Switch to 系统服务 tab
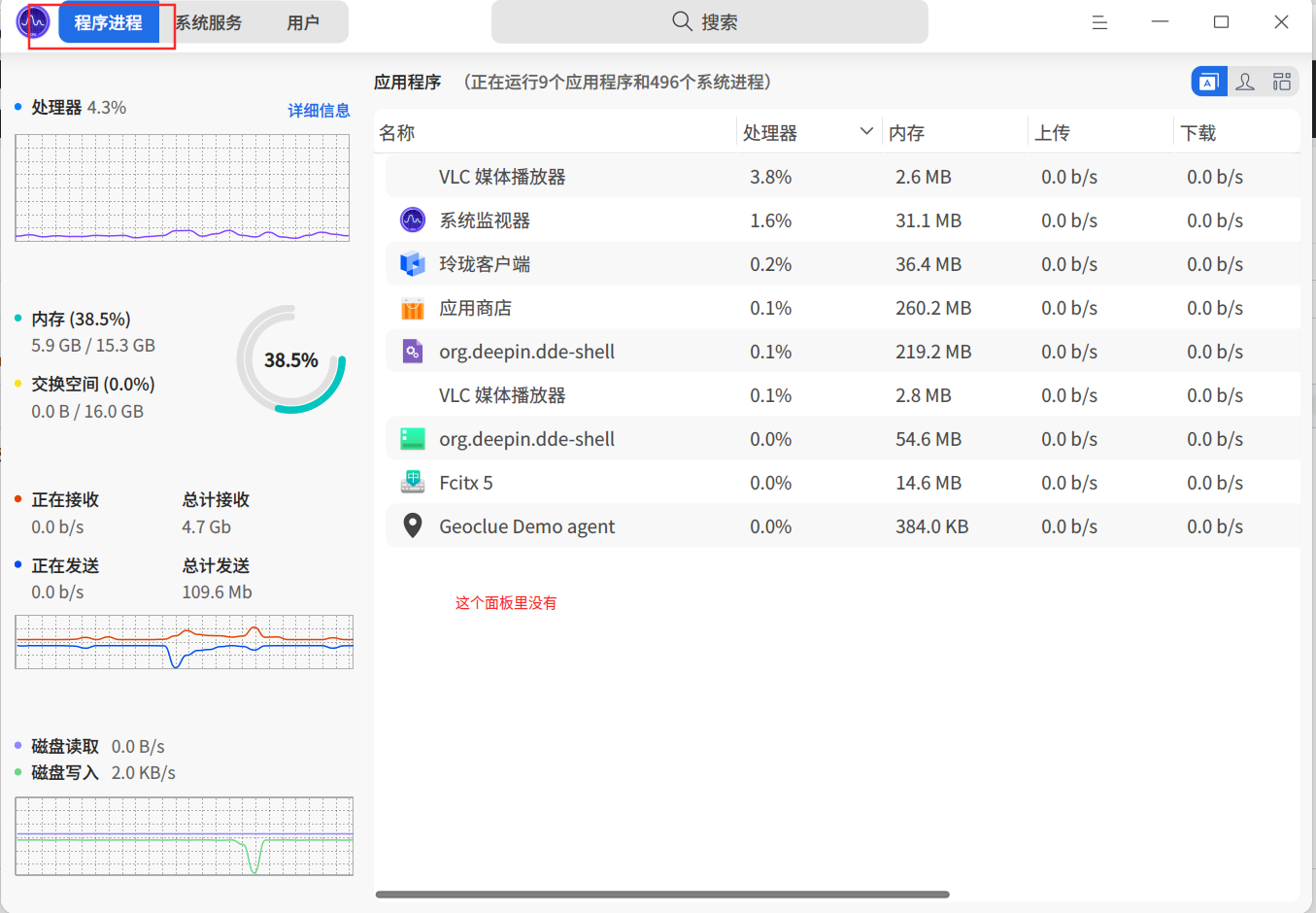Viewport: 1316px width, 913px height. point(209,22)
